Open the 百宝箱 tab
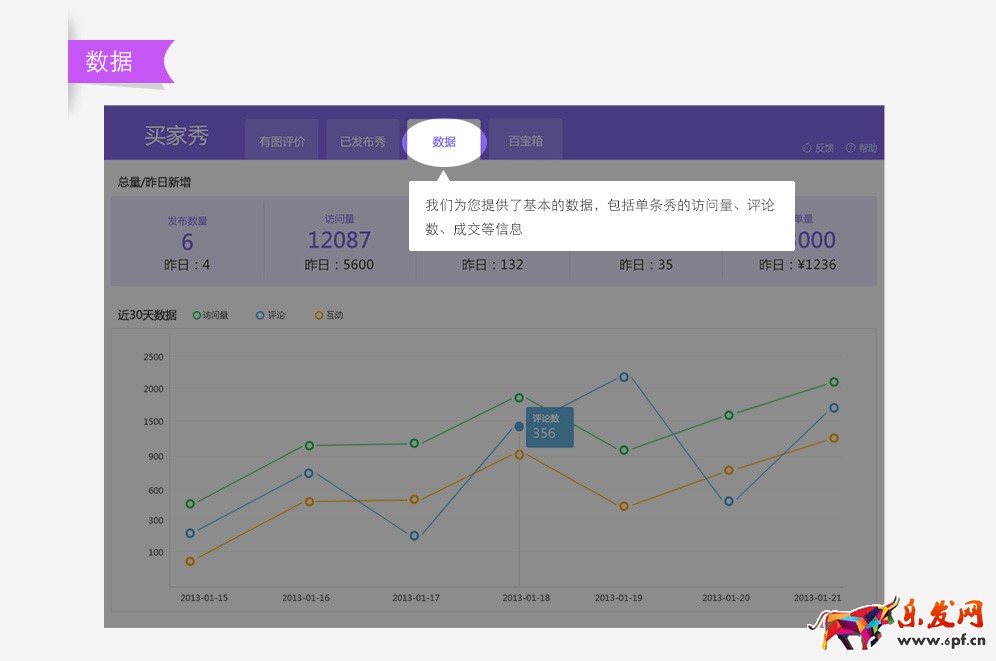The height and width of the screenshot is (661, 996). pyautogui.click(x=525, y=141)
